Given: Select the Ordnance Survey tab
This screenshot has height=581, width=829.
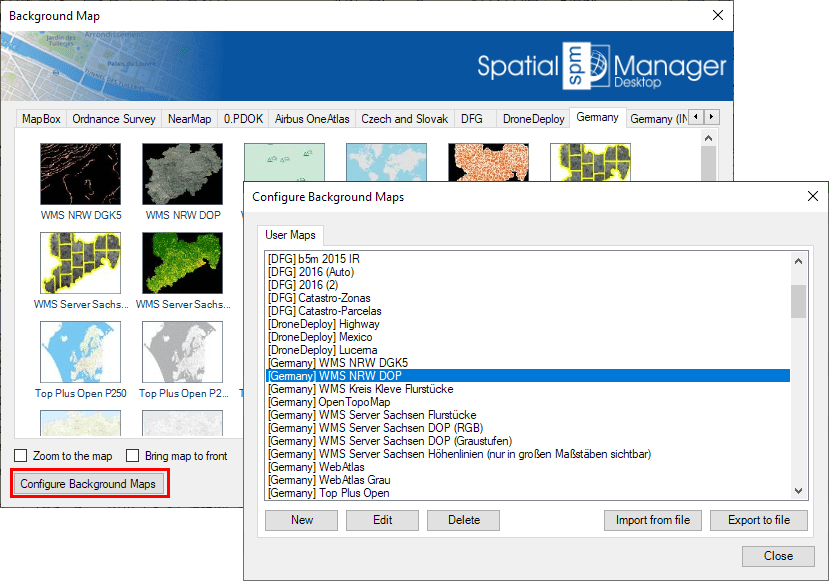Looking at the screenshot, I should coord(113,118).
